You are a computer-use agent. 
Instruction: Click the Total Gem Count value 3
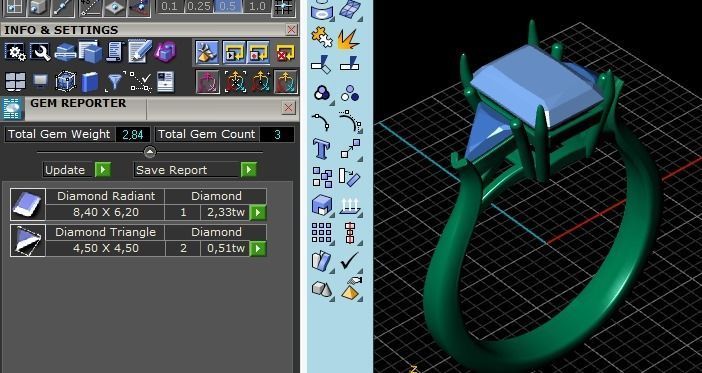click(x=277, y=134)
